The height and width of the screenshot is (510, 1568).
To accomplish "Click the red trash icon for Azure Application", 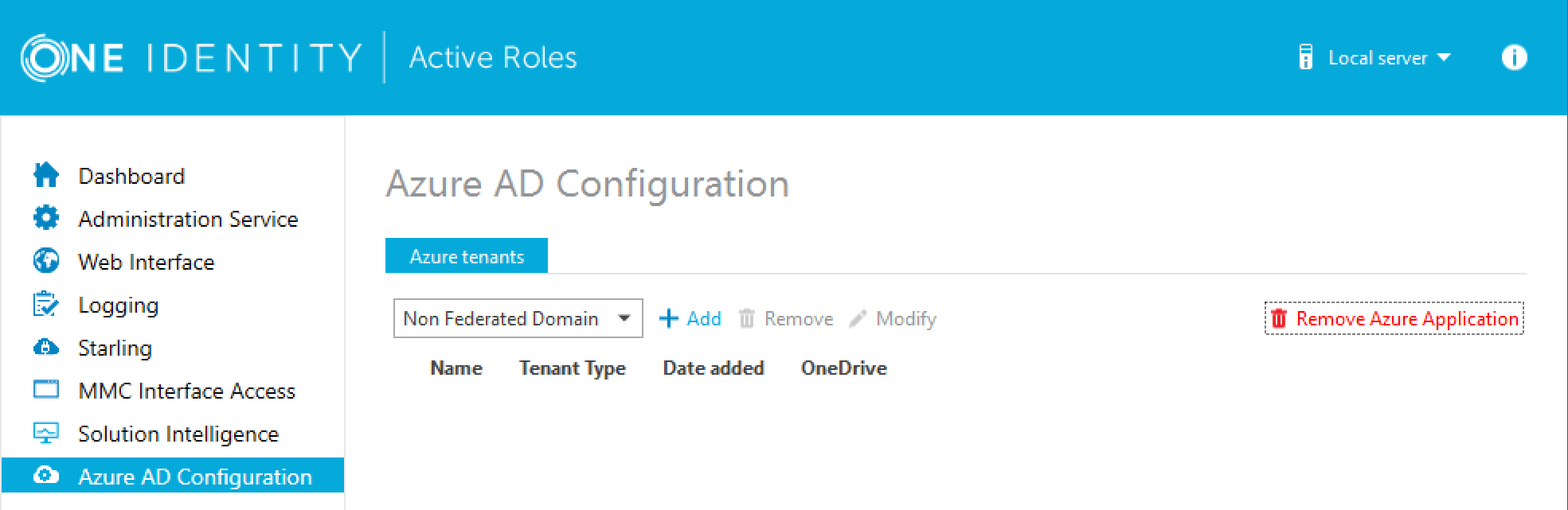I will [x=1279, y=318].
